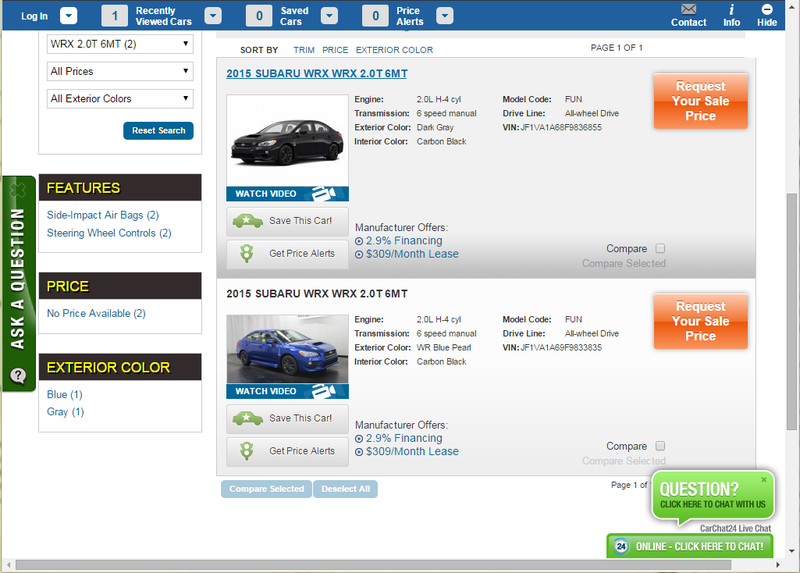
Task: Click the Recently Viewed Cars count box
Action: pos(114,16)
